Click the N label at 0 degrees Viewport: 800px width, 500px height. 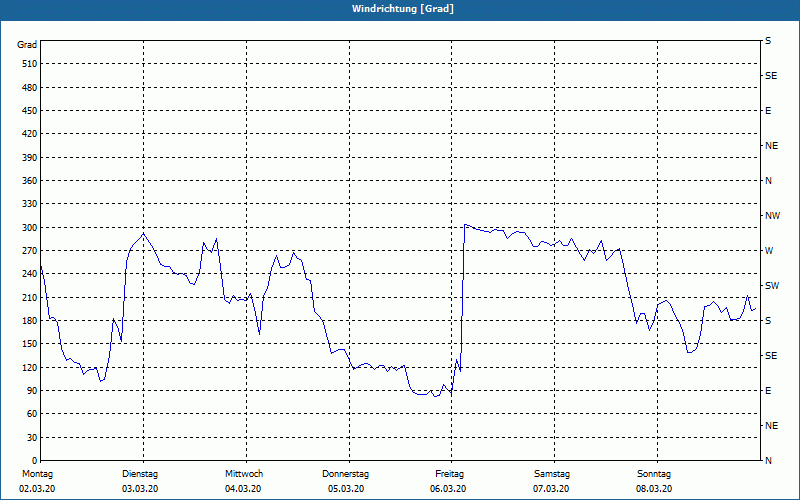pyautogui.click(x=768, y=460)
